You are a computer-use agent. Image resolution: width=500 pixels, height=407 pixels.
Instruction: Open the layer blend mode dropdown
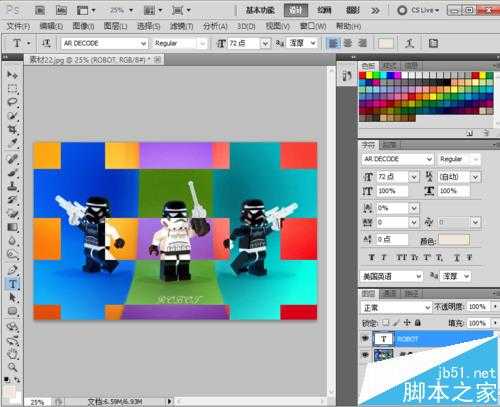(x=428, y=307)
